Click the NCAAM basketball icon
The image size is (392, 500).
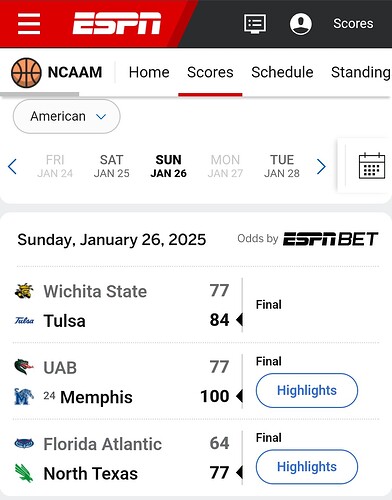click(26, 73)
